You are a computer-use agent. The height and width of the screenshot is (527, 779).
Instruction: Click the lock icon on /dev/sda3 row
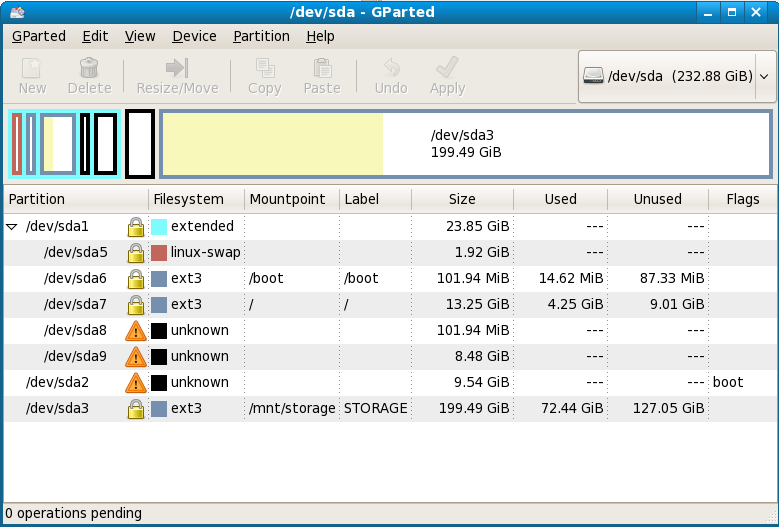[x=136, y=409]
